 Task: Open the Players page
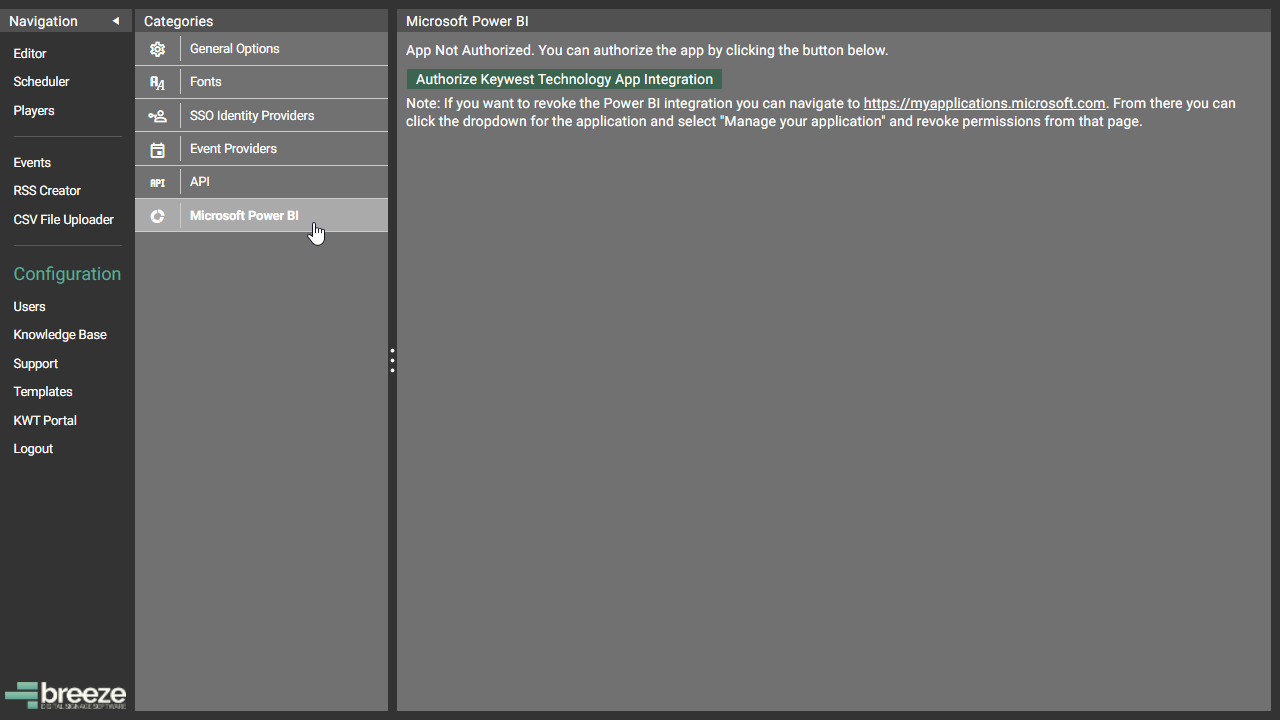(x=34, y=110)
